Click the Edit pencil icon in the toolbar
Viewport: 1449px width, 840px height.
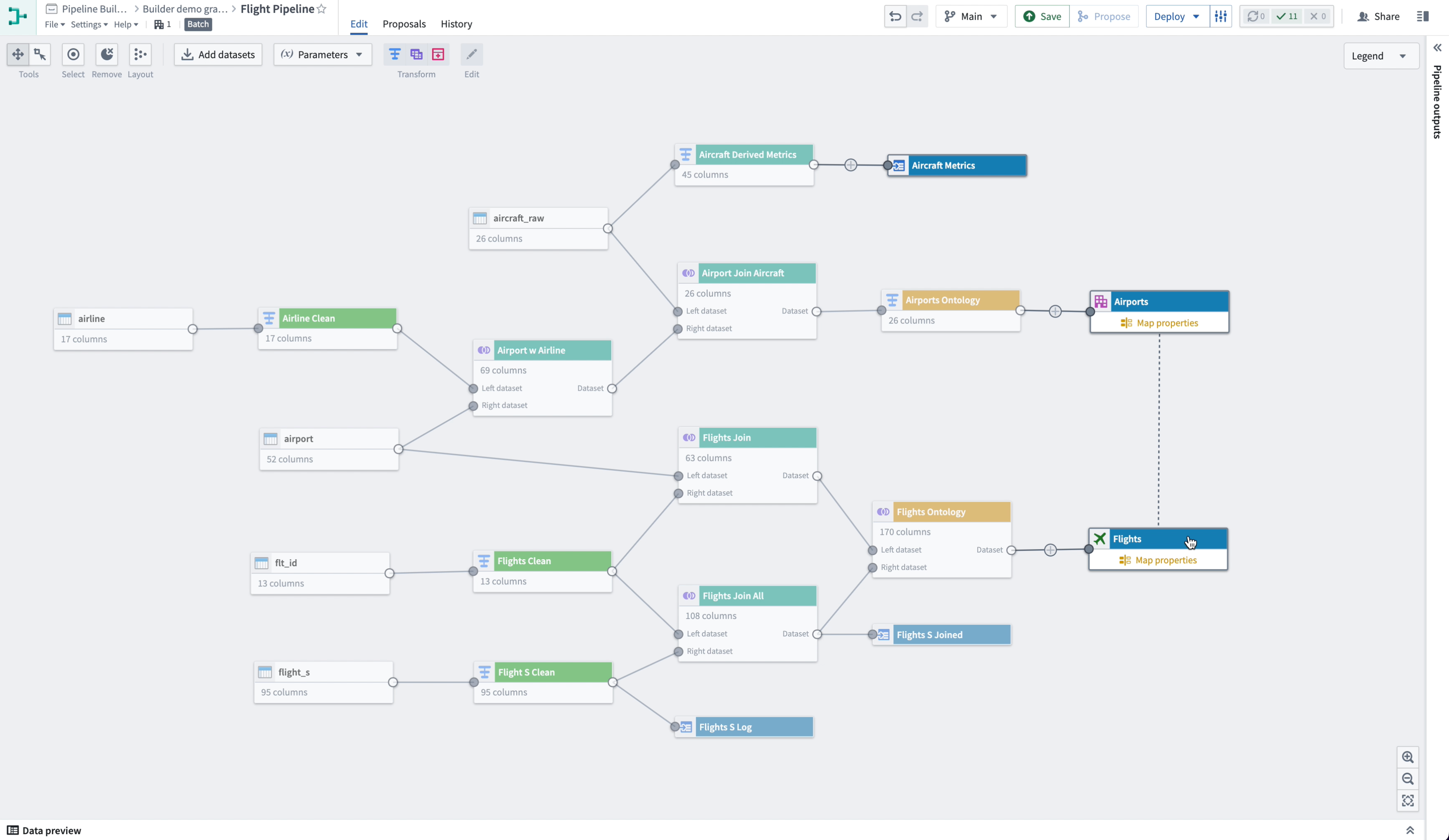coord(471,54)
